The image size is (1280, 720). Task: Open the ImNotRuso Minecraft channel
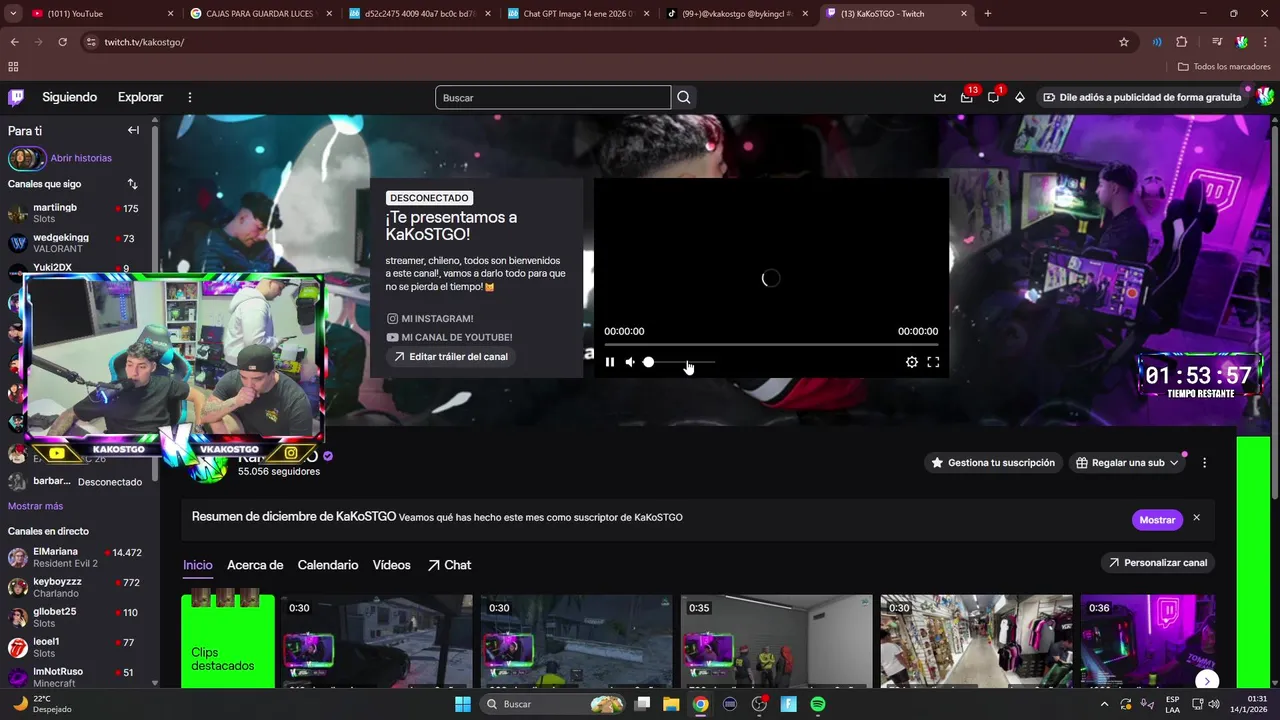tap(76, 677)
